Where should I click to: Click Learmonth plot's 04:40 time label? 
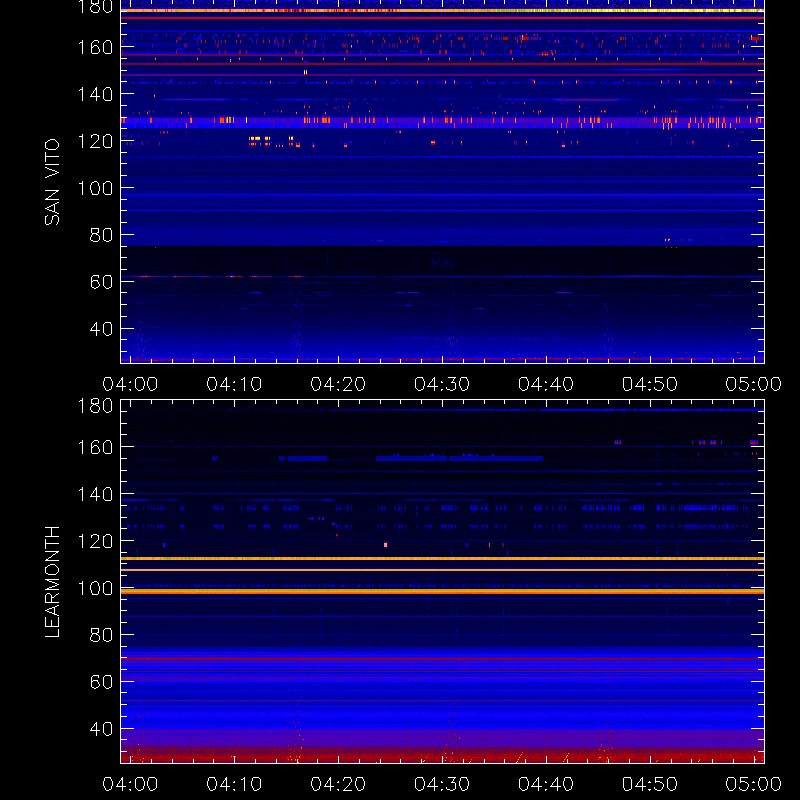546,784
